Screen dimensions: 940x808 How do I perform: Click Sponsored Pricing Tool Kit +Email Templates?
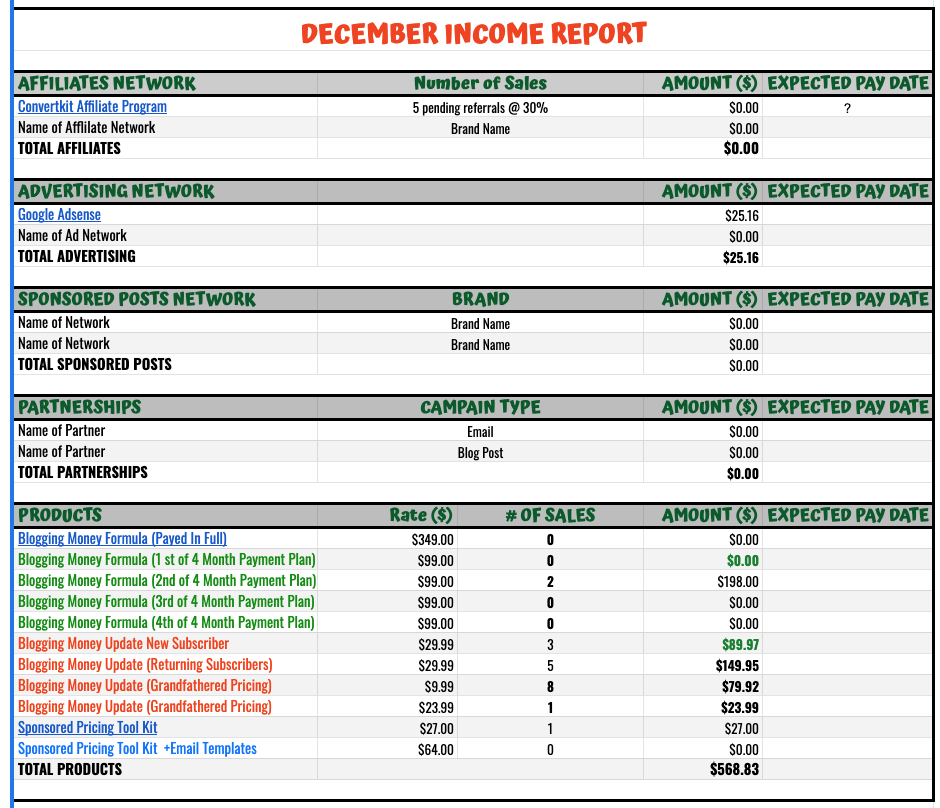137,748
